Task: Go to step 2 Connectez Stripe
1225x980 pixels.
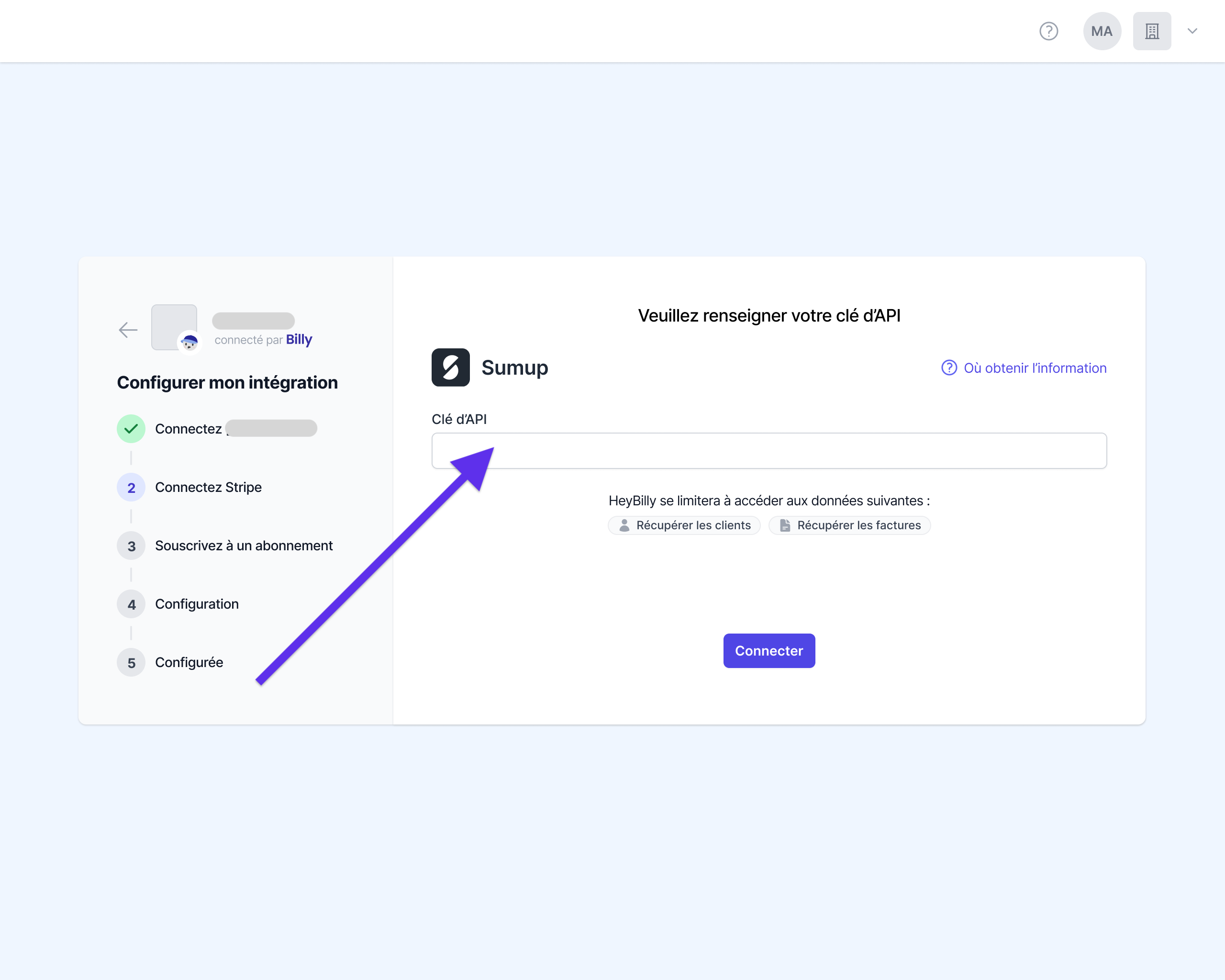Action: (x=189, y=488)
